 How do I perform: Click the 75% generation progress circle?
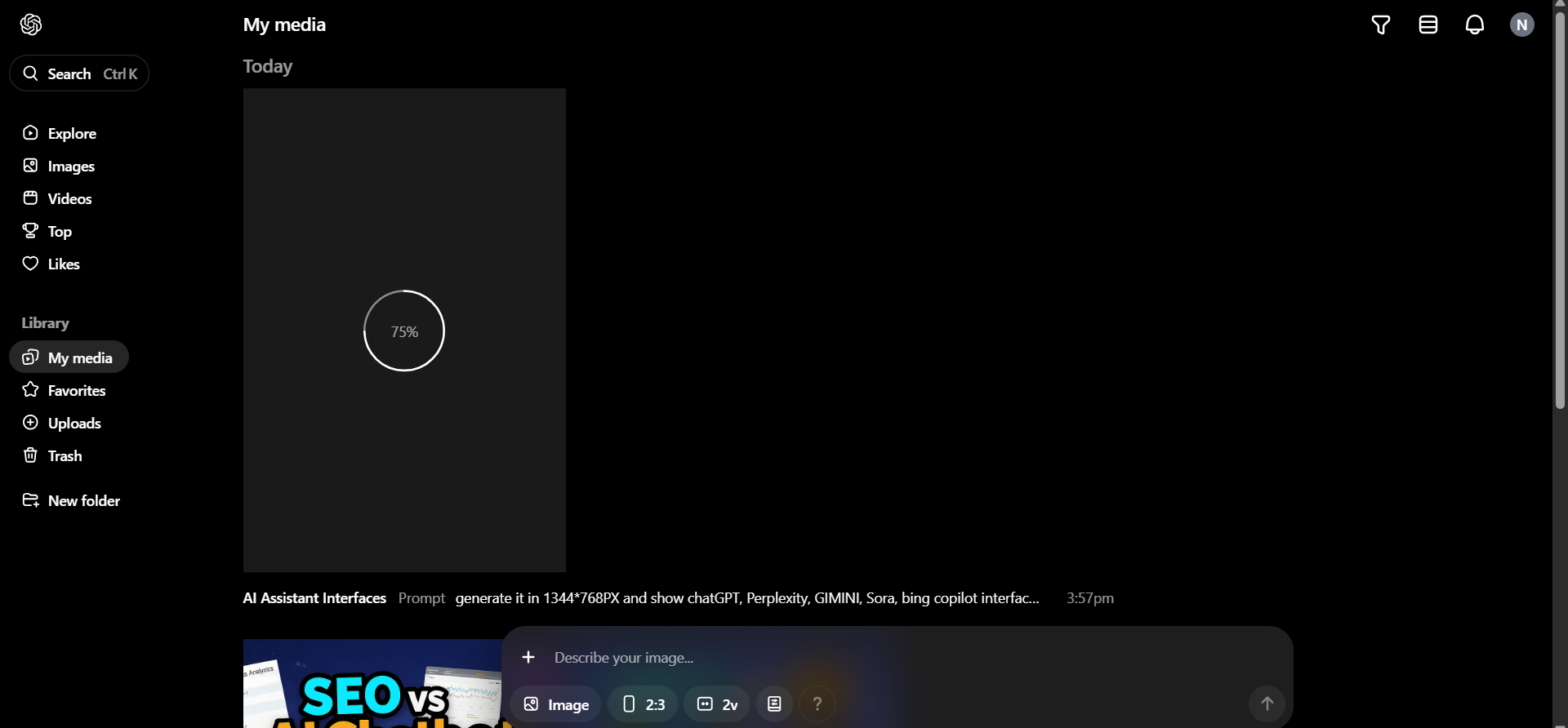pyautogui.click(x=404, y=331)
